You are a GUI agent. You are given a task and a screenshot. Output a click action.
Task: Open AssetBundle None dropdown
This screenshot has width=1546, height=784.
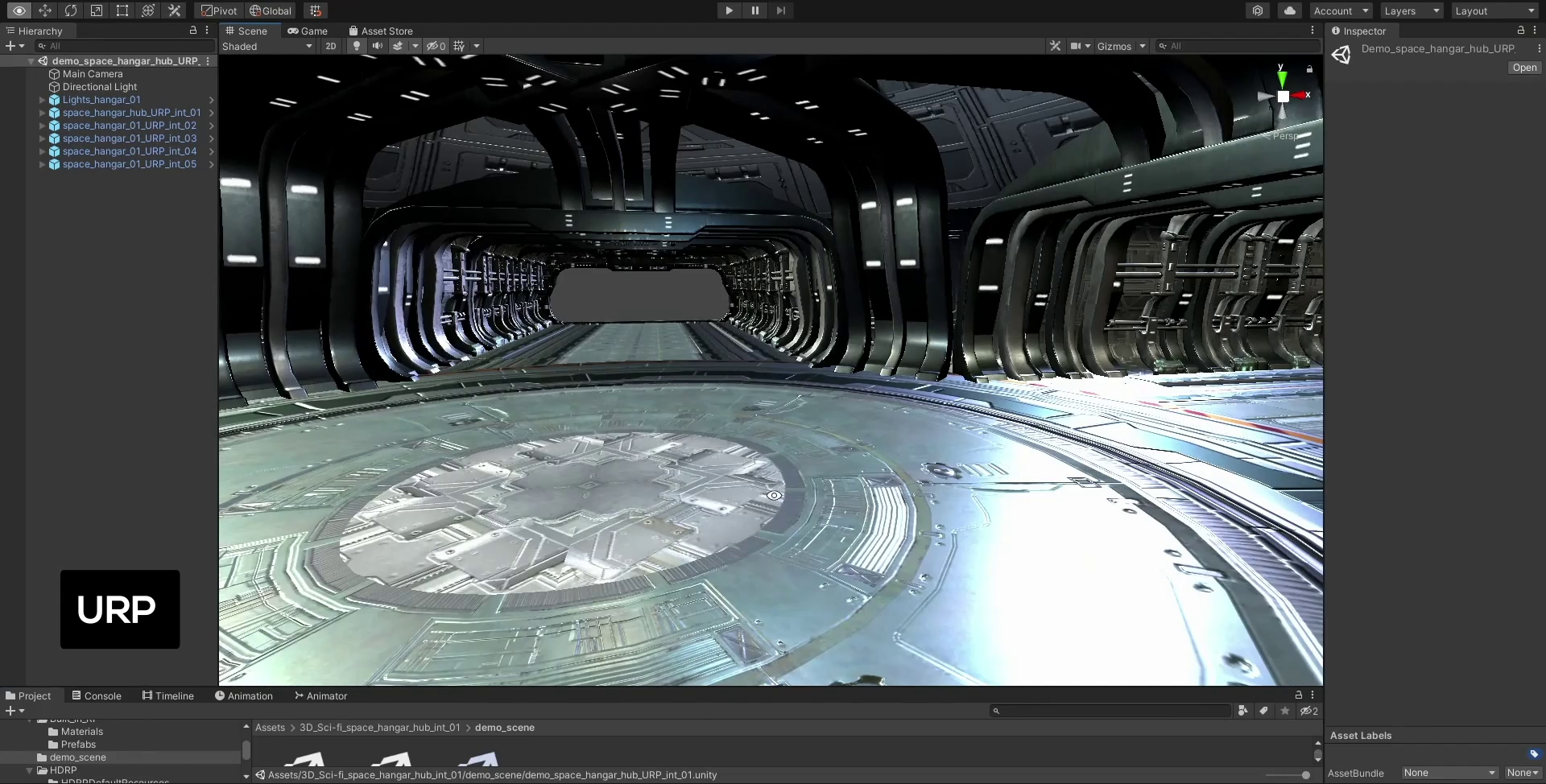[x=1449, y=773]
